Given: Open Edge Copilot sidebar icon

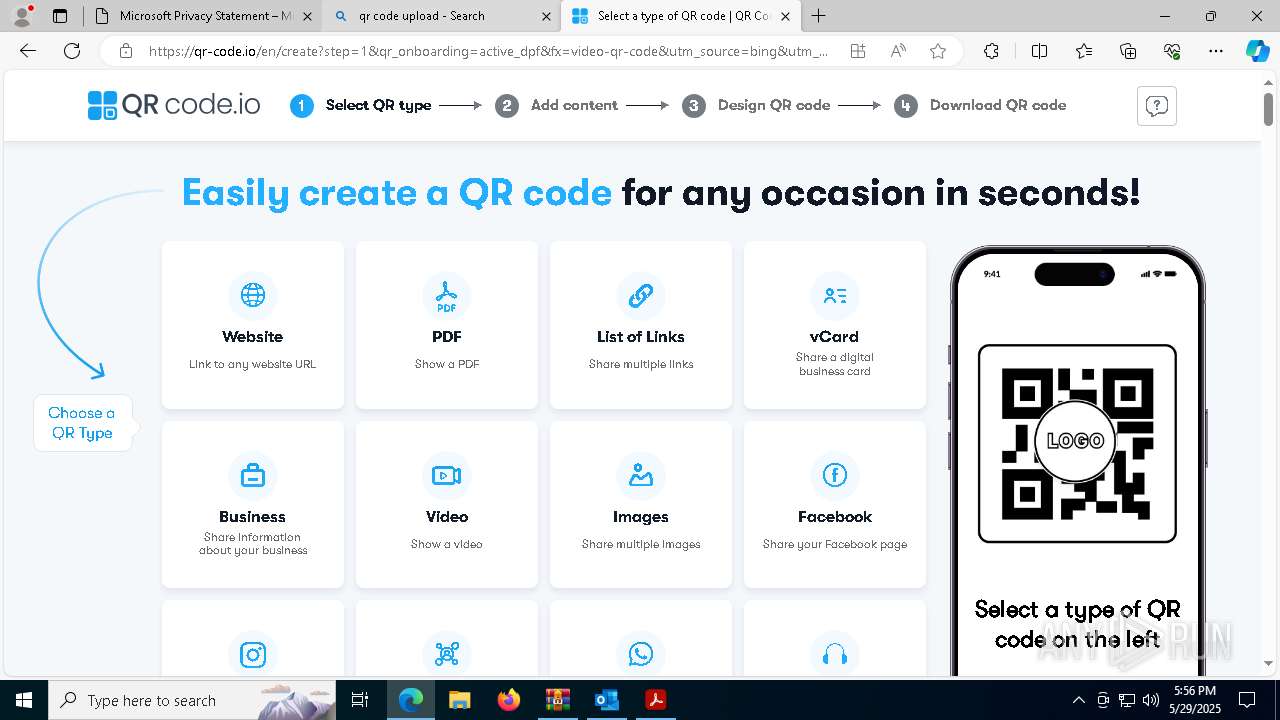Looking at the screenshot, I should tap(1257, 51).
